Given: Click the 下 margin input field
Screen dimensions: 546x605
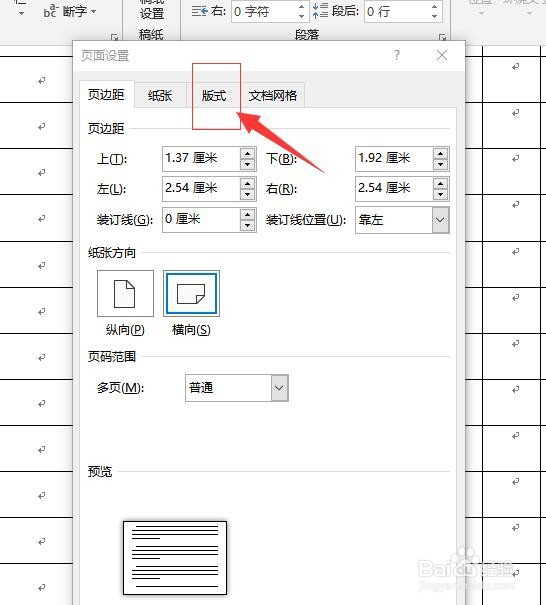Looking at the screenshot, I should (394, 159).
